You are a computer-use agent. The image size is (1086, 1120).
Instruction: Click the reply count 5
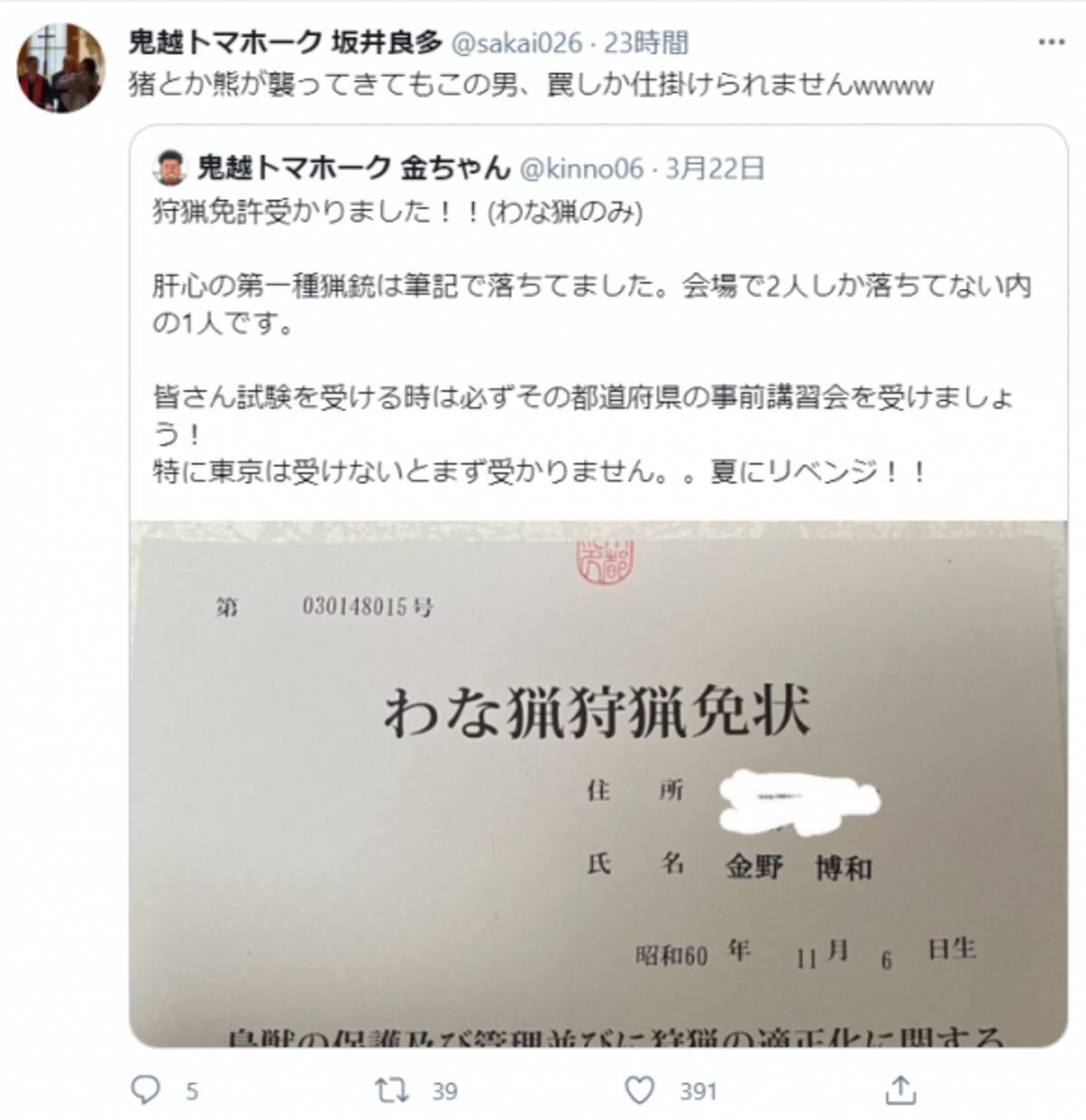coord(192,1091)
